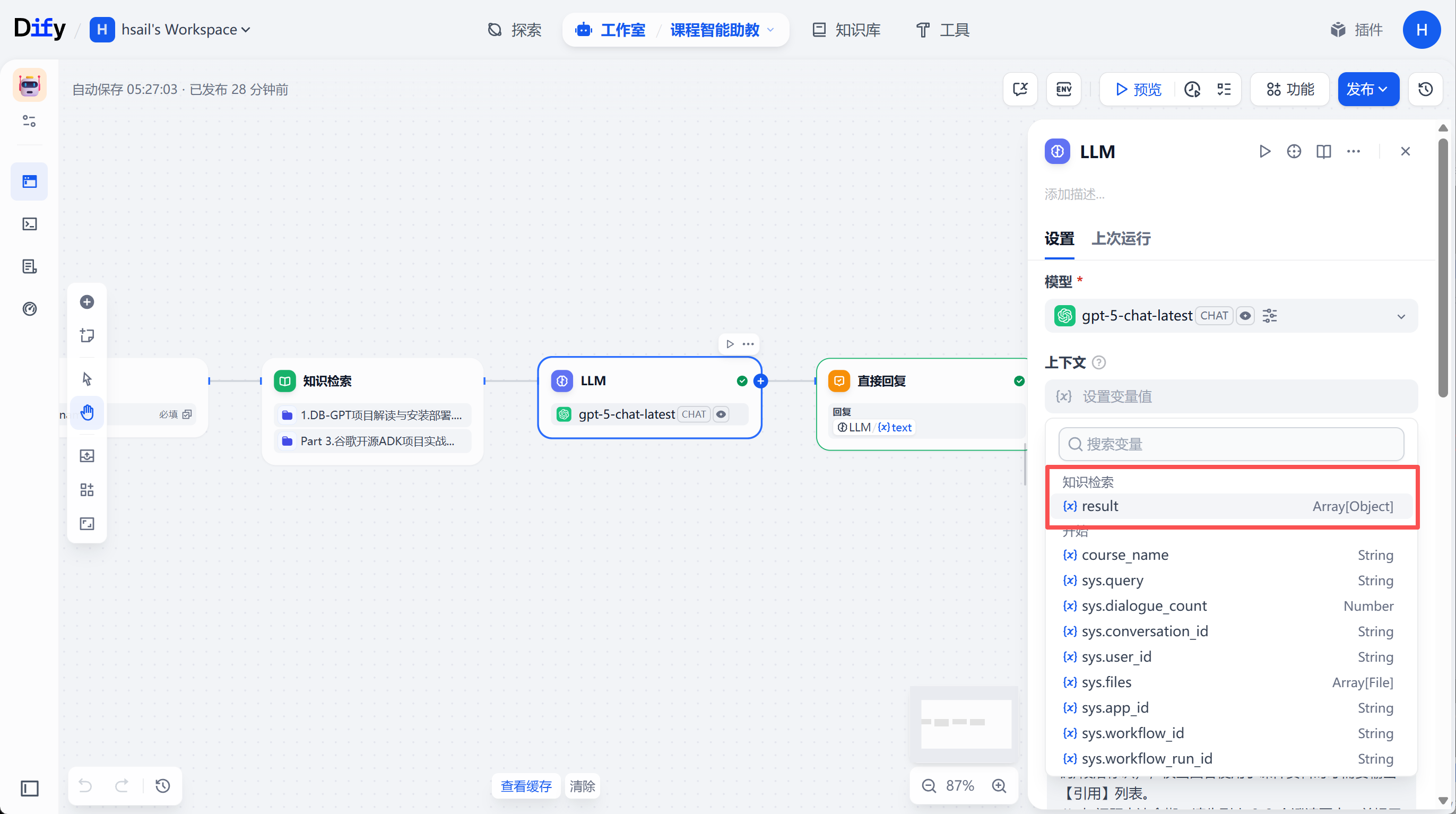Click the 添加描述 description field

1232,194
